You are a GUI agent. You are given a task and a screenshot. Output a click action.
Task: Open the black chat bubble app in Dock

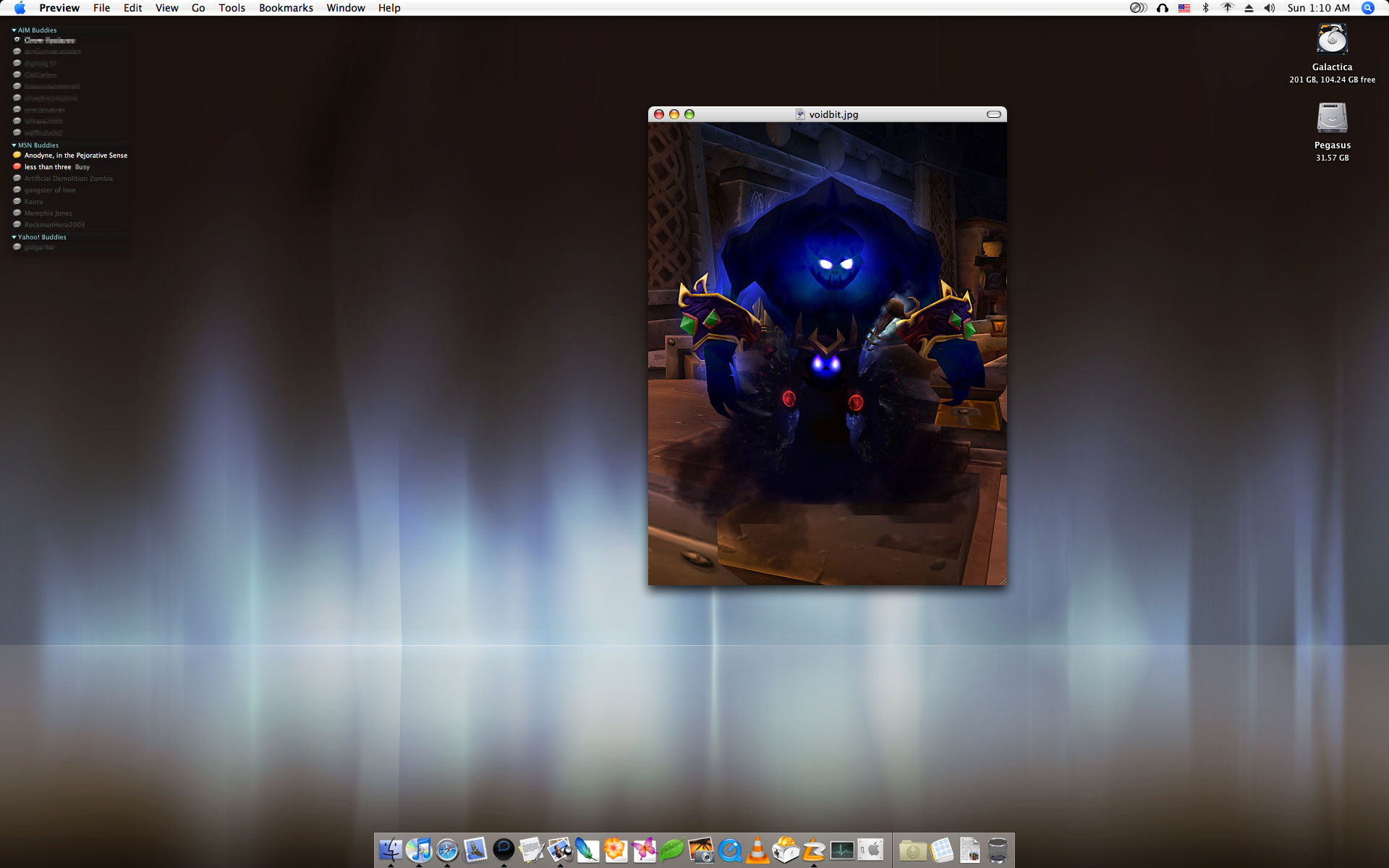click(504, 850)
